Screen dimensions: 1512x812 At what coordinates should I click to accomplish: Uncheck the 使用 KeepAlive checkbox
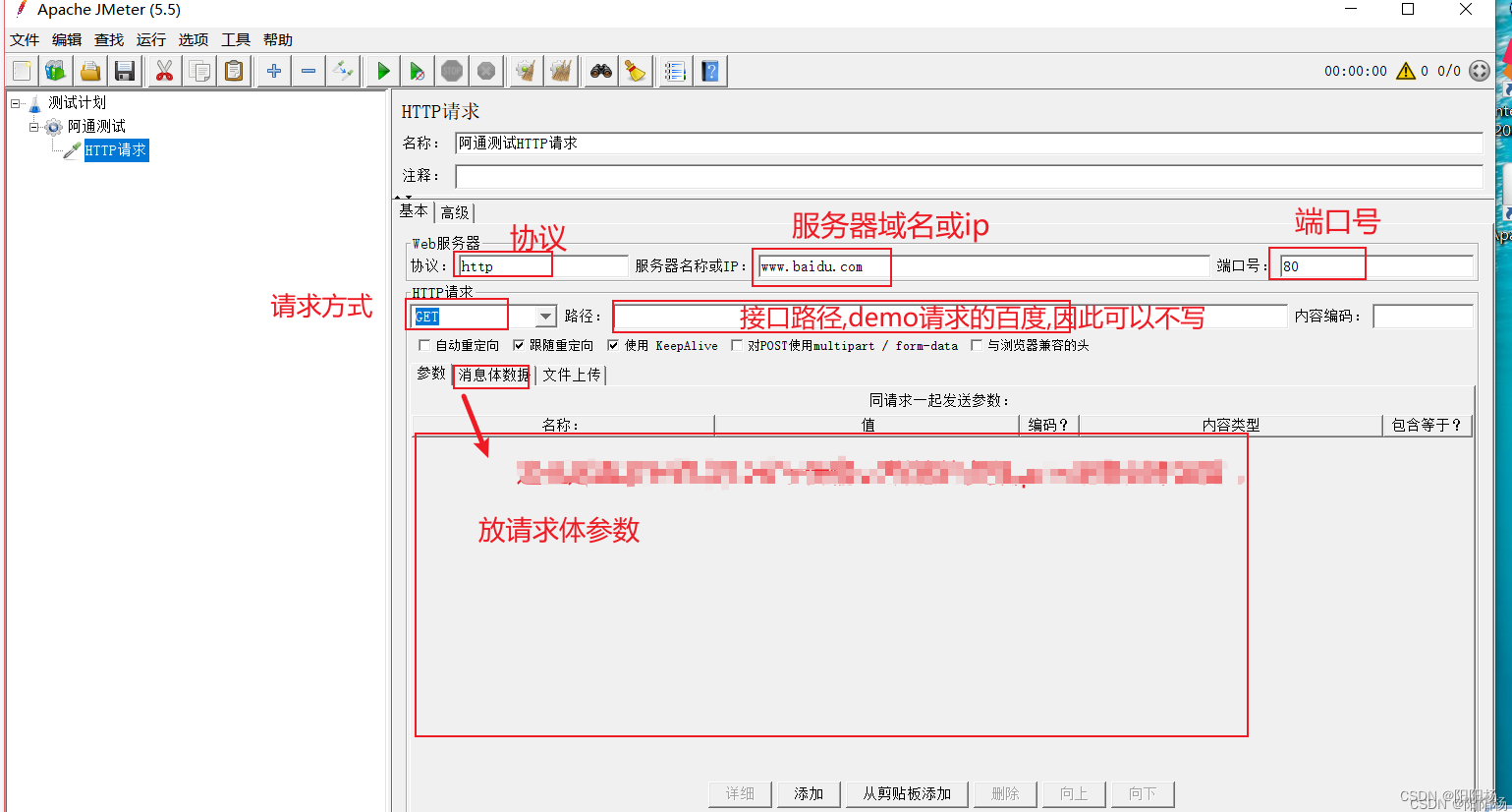[613, 345]
